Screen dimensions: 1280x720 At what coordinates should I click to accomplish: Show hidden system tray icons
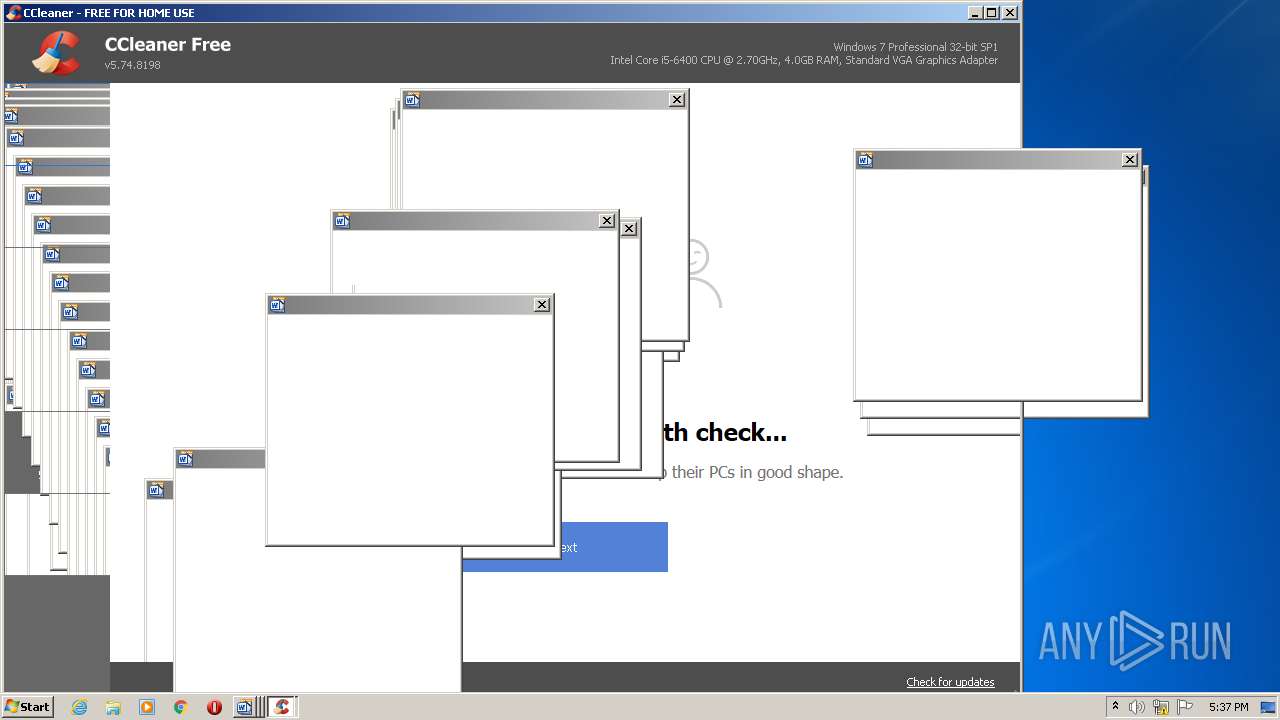[1115, 707]
